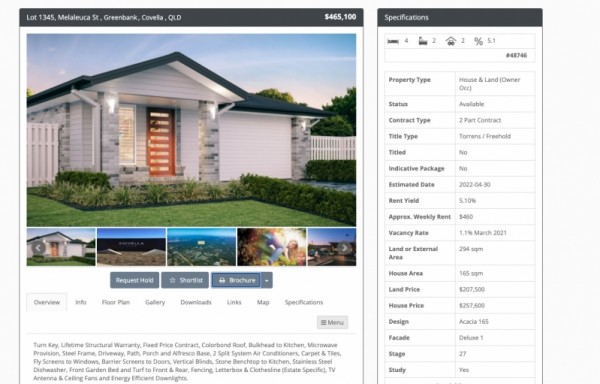Click the bathtub icon in Specifications
600x384 pixels.
[x=423, y=41]
